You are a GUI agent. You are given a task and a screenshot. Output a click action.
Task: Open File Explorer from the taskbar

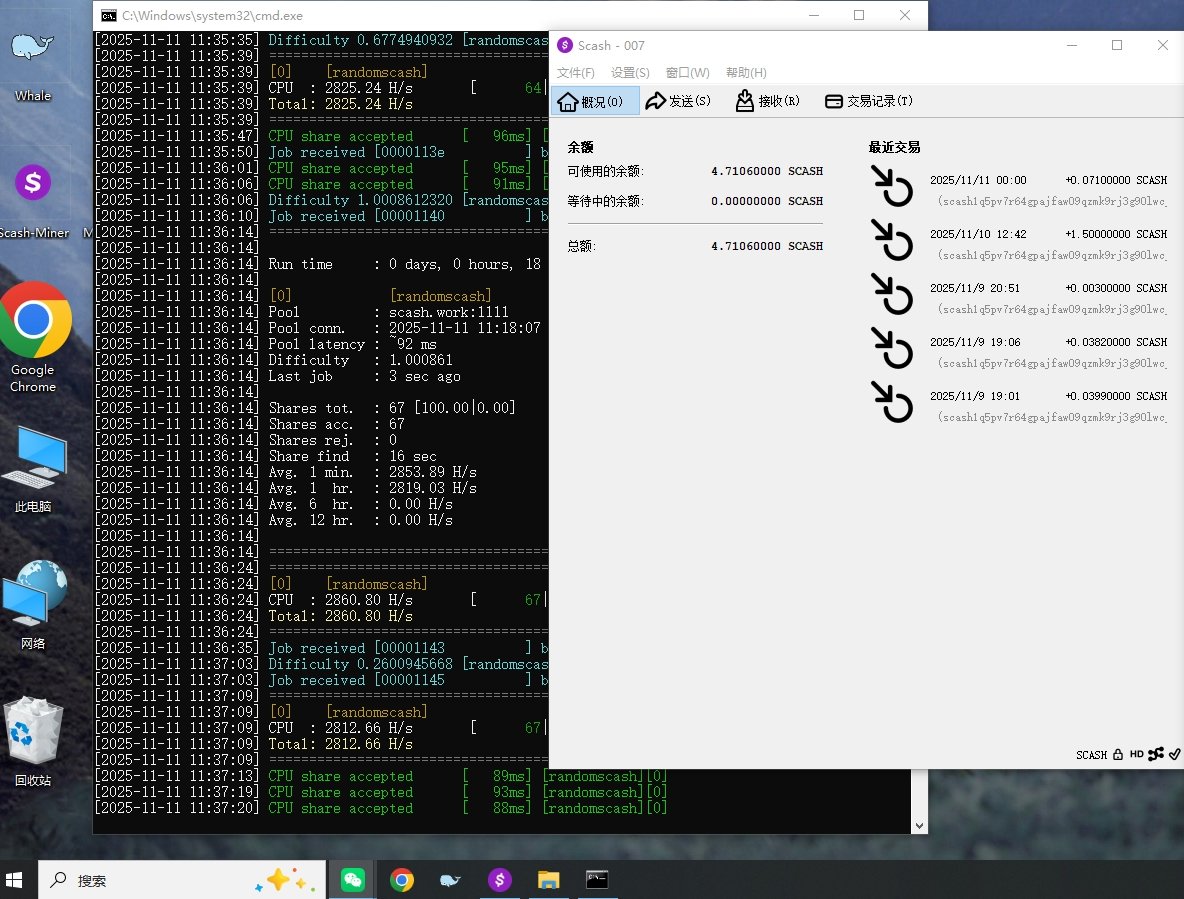coord(548,880)
